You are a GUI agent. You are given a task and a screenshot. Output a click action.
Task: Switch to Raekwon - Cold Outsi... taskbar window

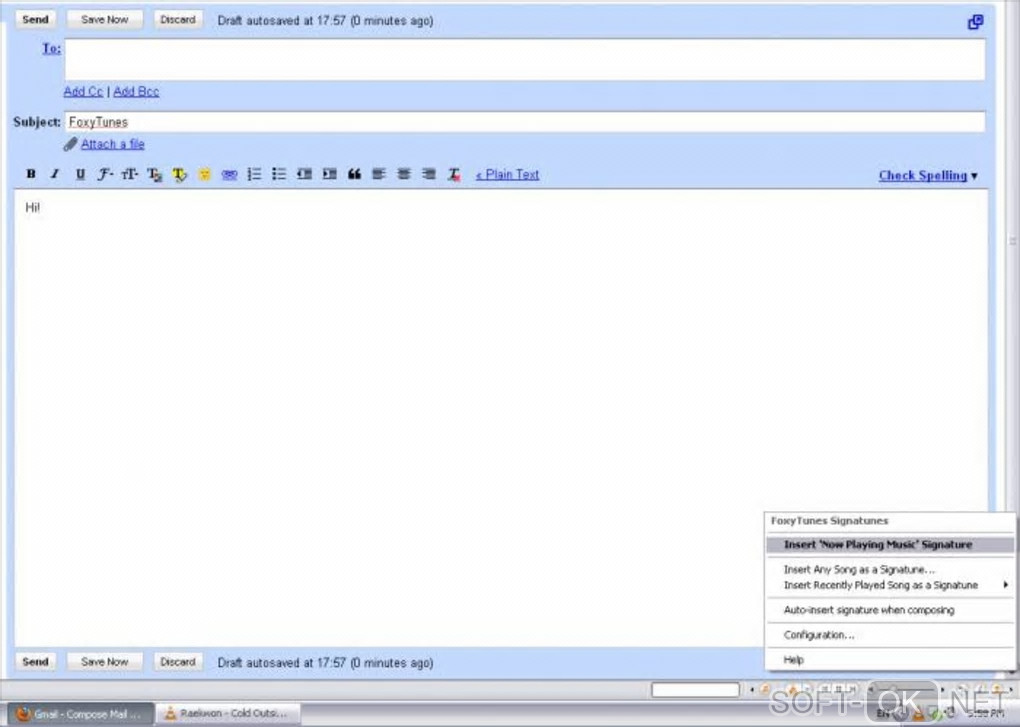(x=228, y=714)
